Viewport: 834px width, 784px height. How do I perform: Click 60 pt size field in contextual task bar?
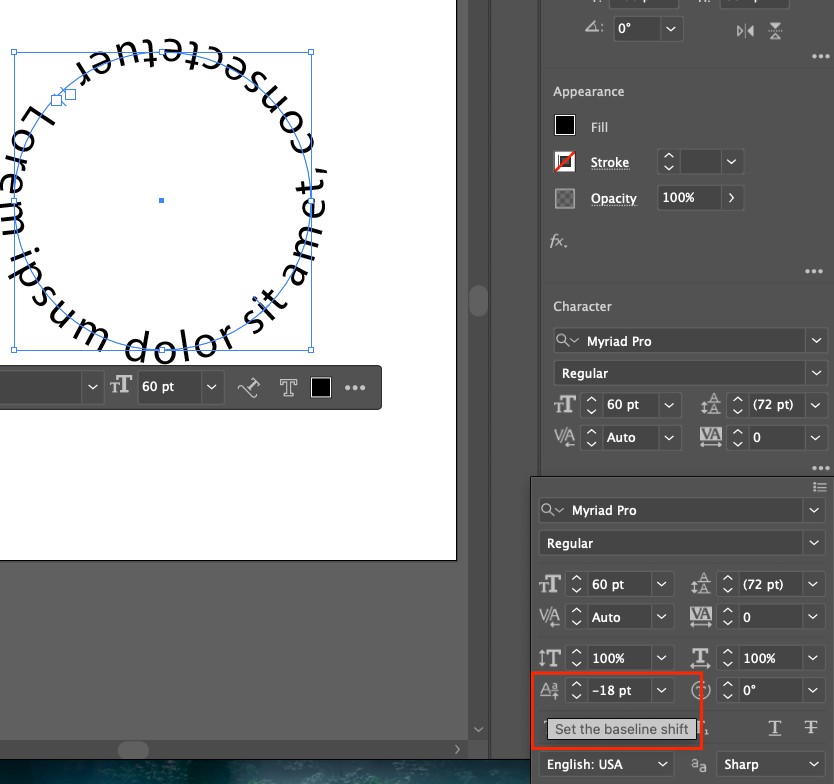point(169,387)
